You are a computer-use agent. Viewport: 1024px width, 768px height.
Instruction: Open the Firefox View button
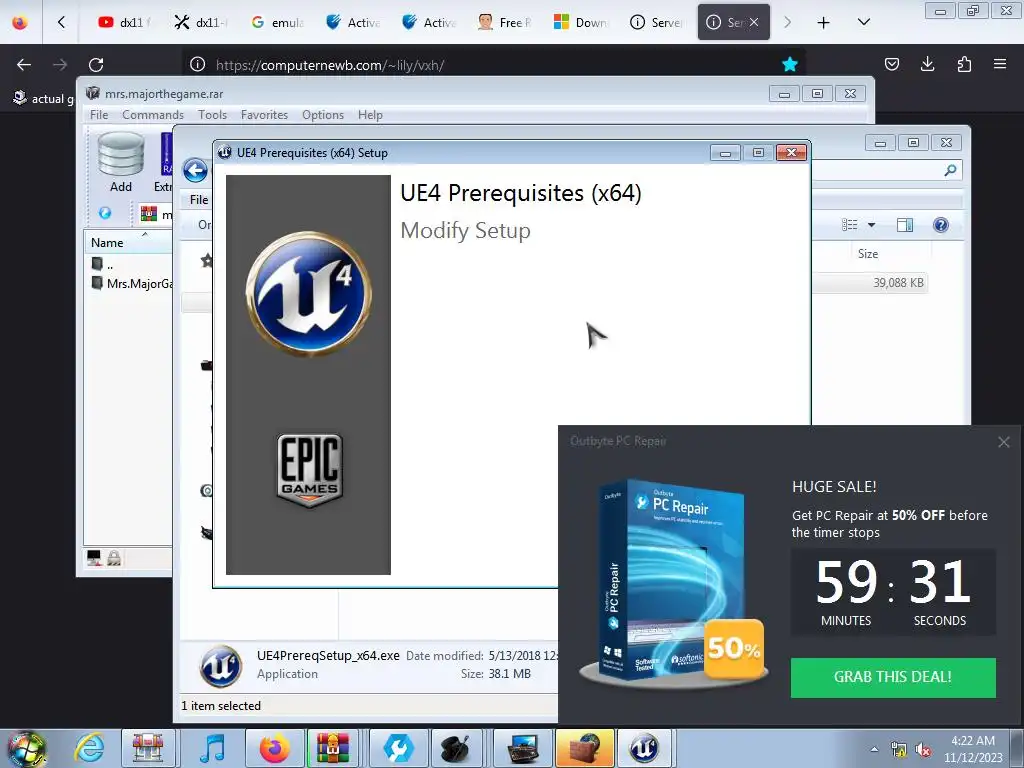pos(20,22)
